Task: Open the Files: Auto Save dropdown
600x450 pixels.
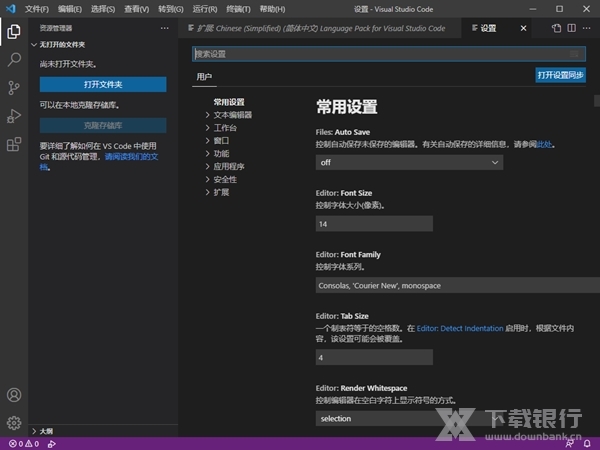Action: [409, 163]
